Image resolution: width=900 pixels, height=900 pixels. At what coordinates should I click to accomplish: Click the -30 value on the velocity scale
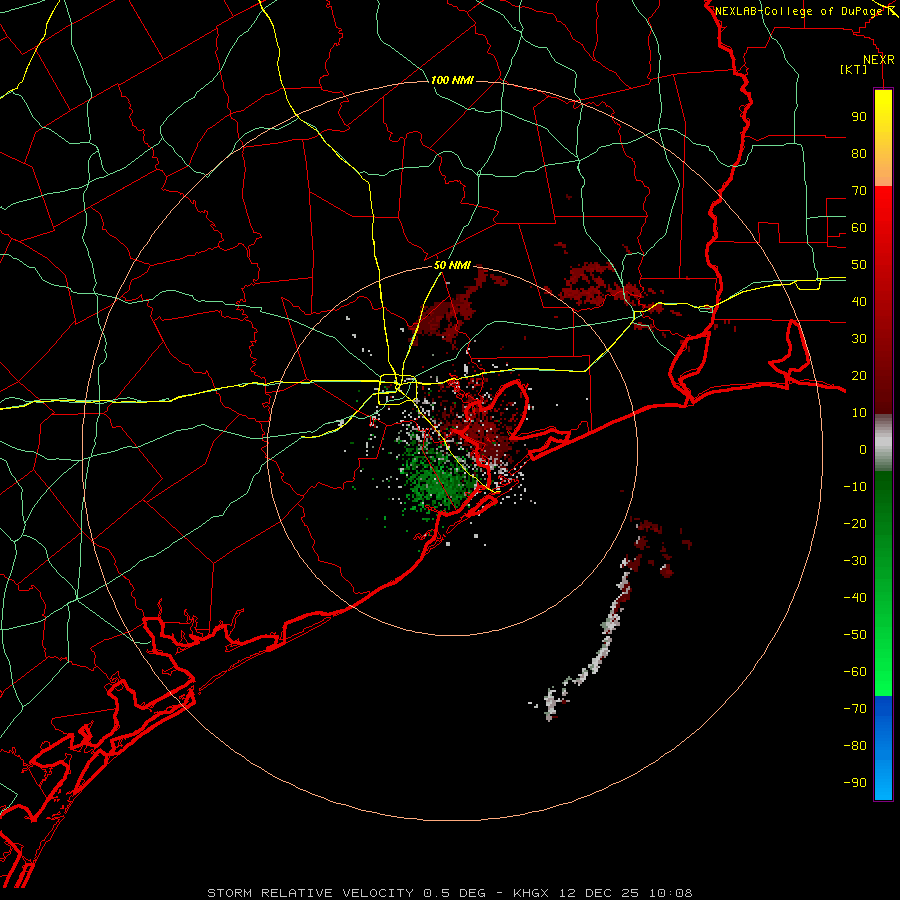[x=855, y=561]
